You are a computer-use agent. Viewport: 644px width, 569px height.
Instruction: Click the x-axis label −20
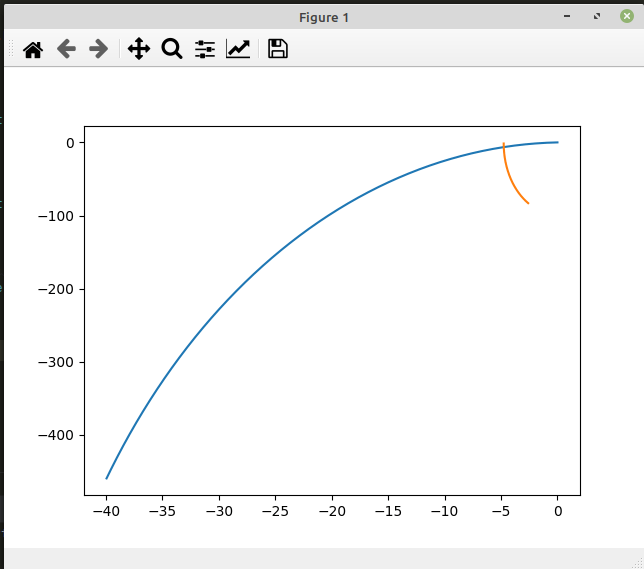[332, 511]
